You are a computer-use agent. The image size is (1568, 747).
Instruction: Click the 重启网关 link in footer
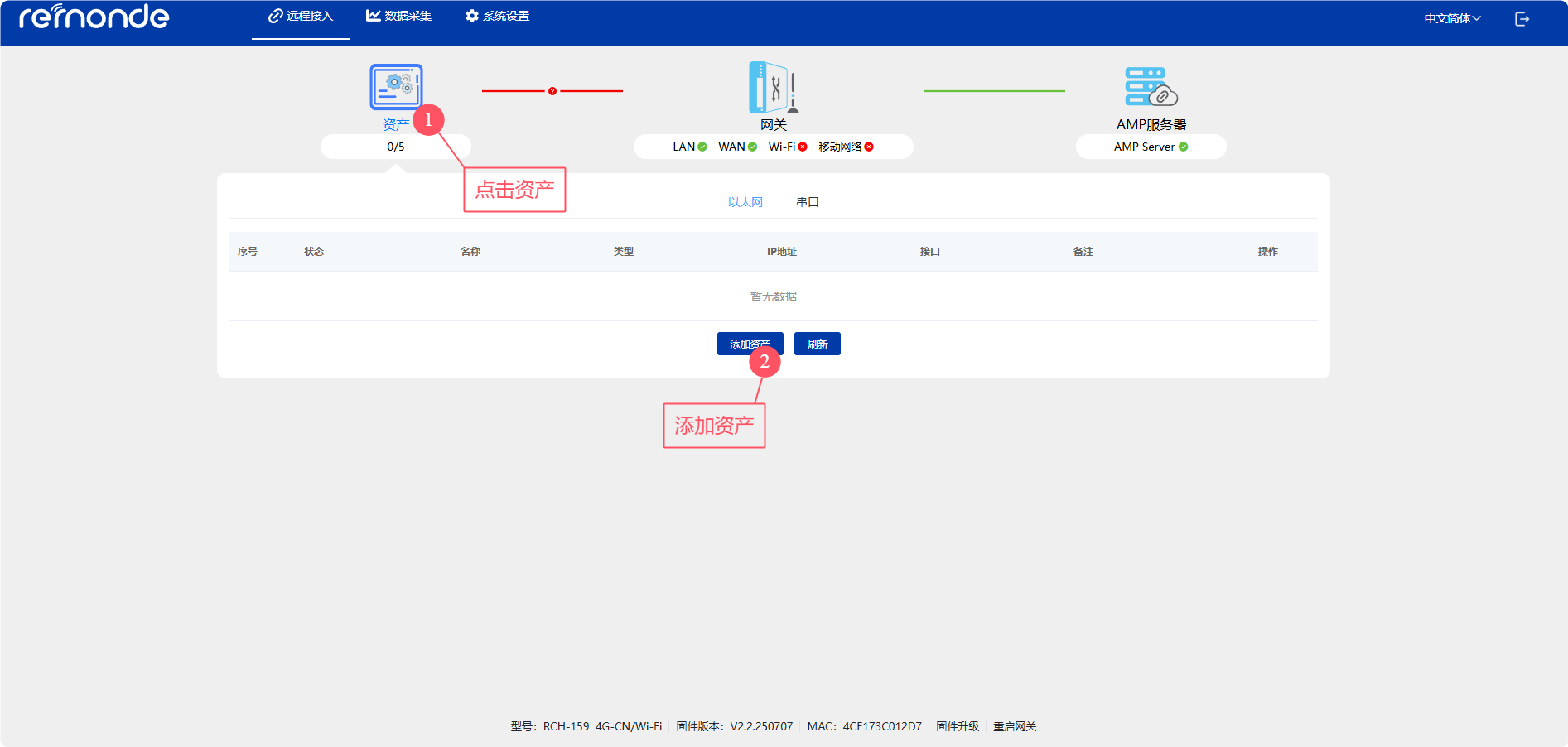point(1015,726)
